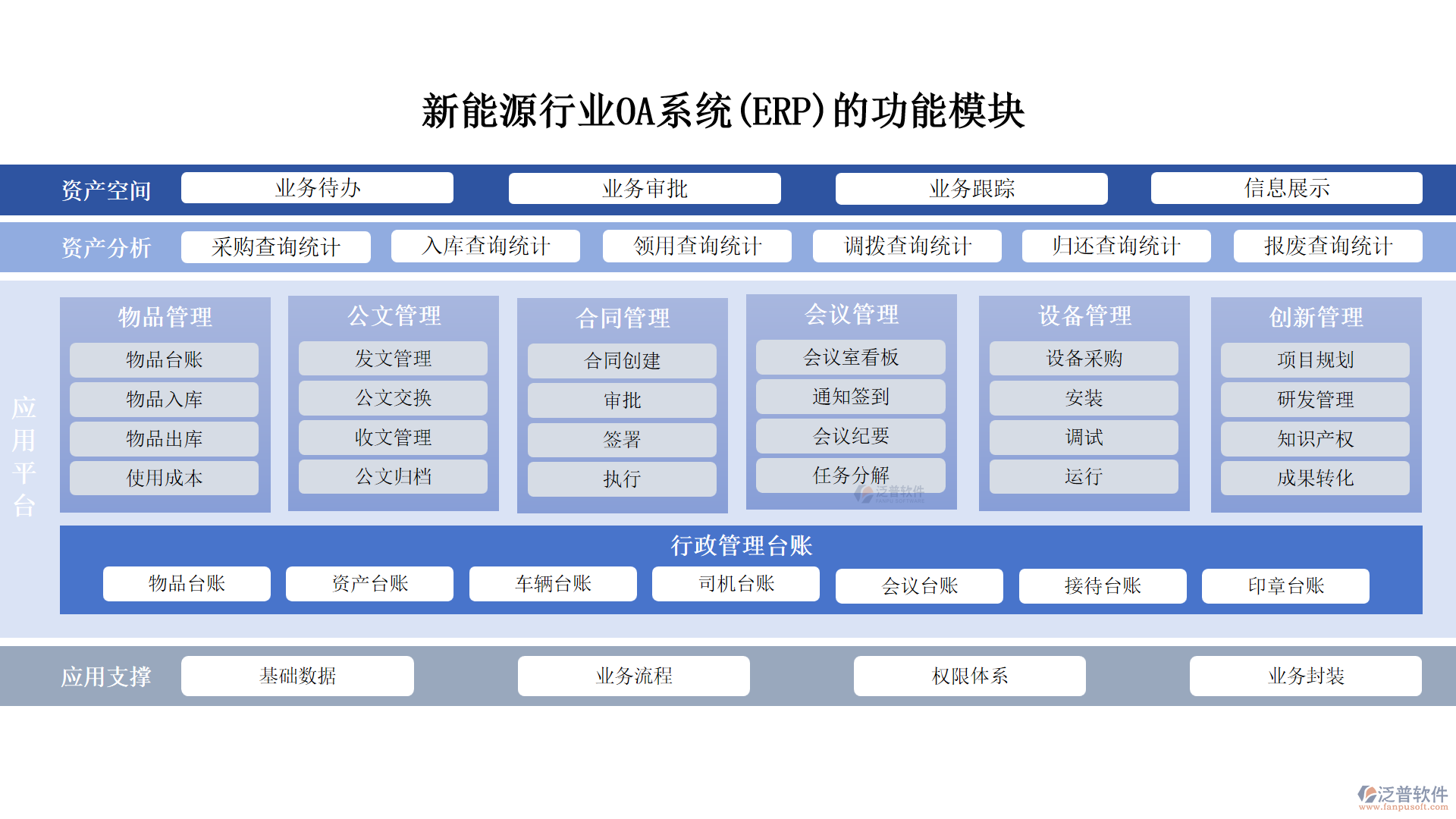Click 司机台账 in 行政管理台账 row

pyautogui.click(x=735, y=584)
